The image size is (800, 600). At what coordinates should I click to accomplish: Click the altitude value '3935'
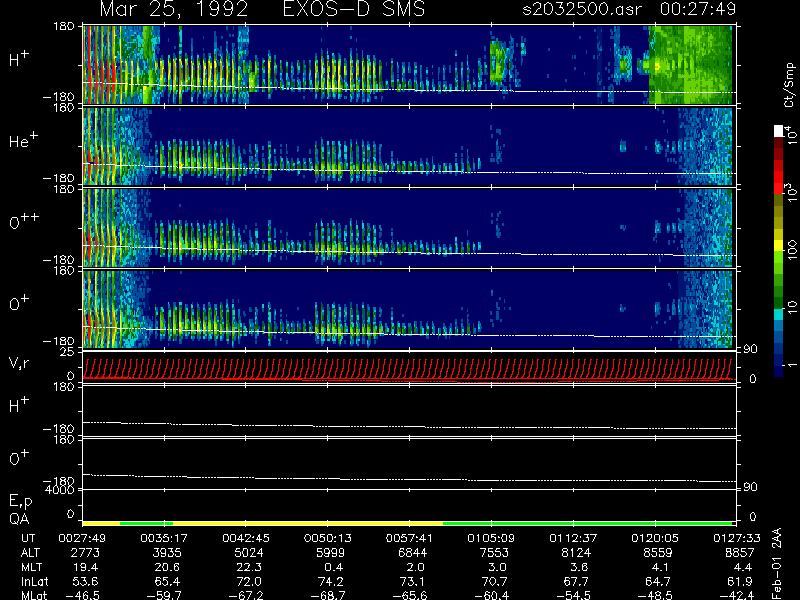tap(167, 553)
